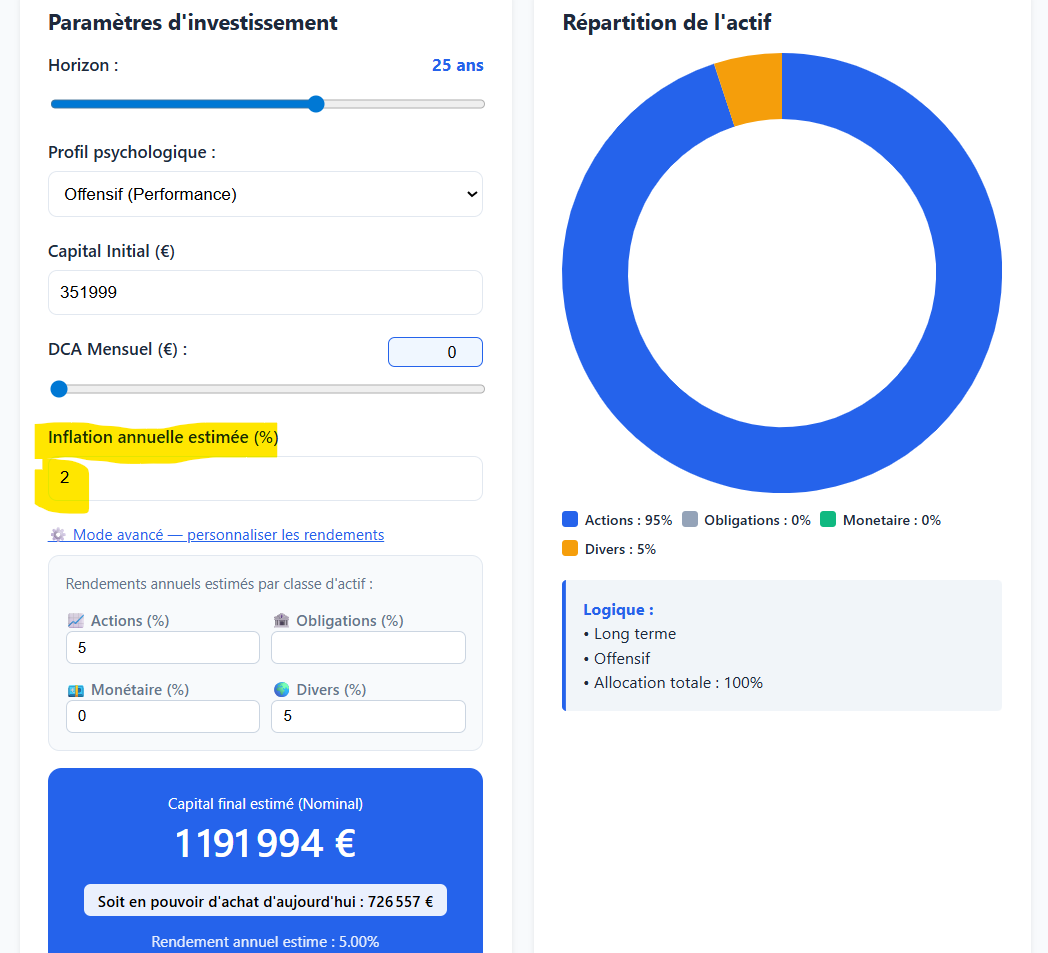
Task: Click the Inflation annuelle estimée input field
Action: pyautogui.click(x=265, y=479)
